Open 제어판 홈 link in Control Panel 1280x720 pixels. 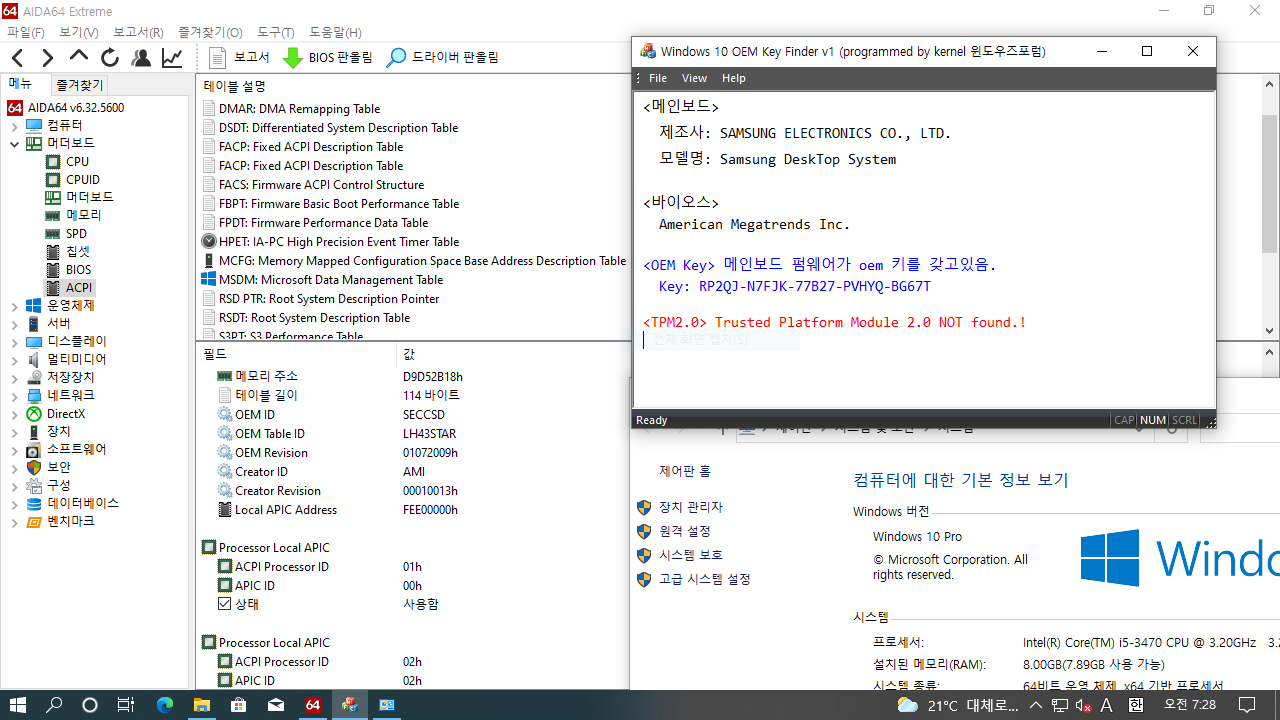685,471
